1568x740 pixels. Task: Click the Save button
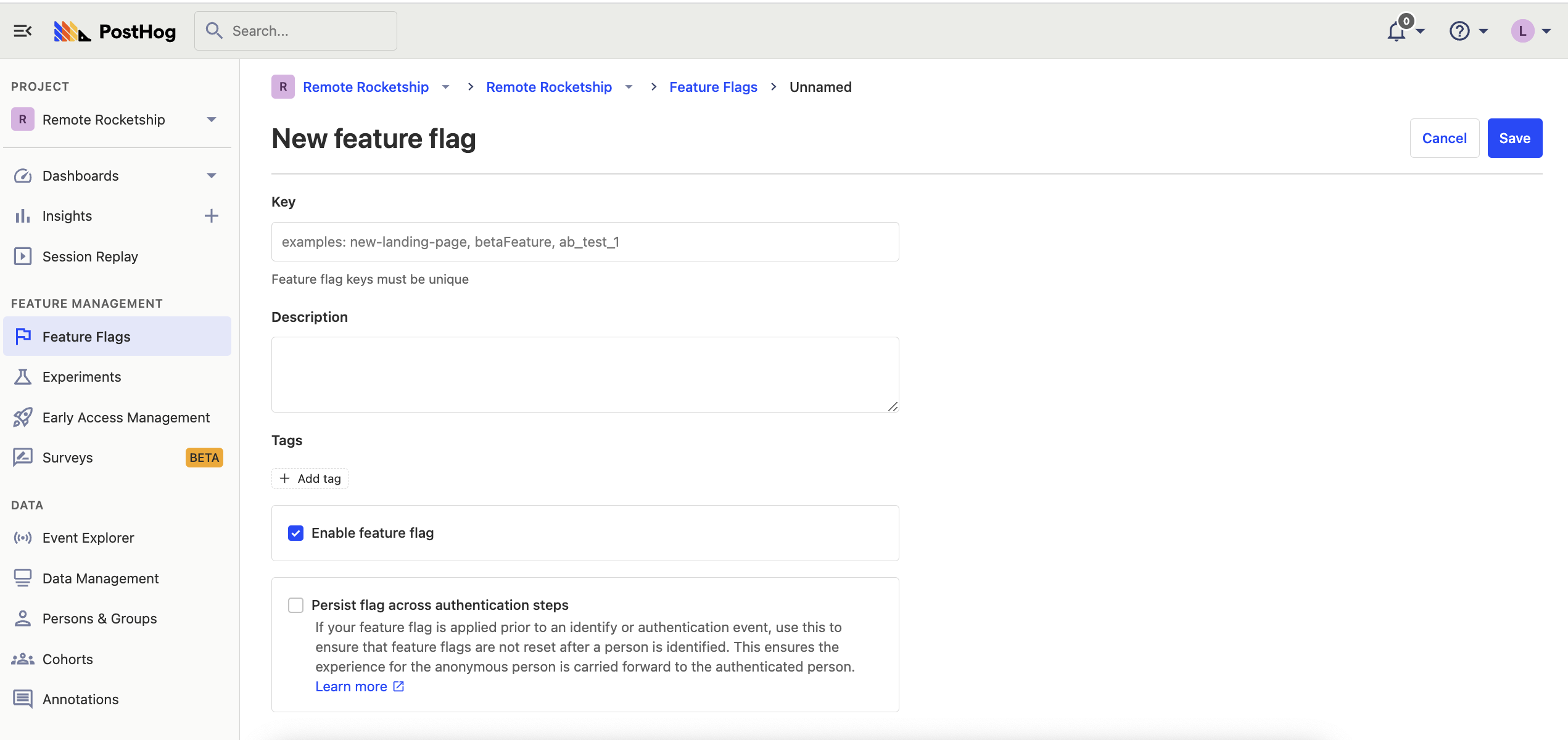tap(1514, 138)
